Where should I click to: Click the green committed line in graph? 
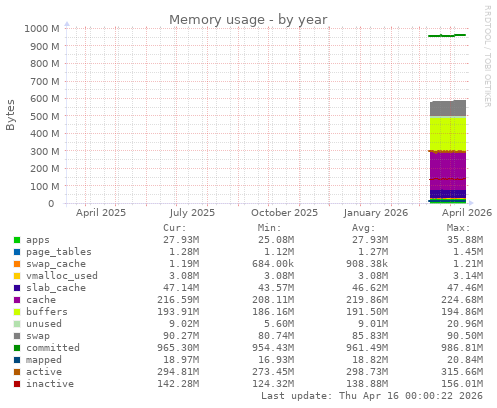(447, 35)
